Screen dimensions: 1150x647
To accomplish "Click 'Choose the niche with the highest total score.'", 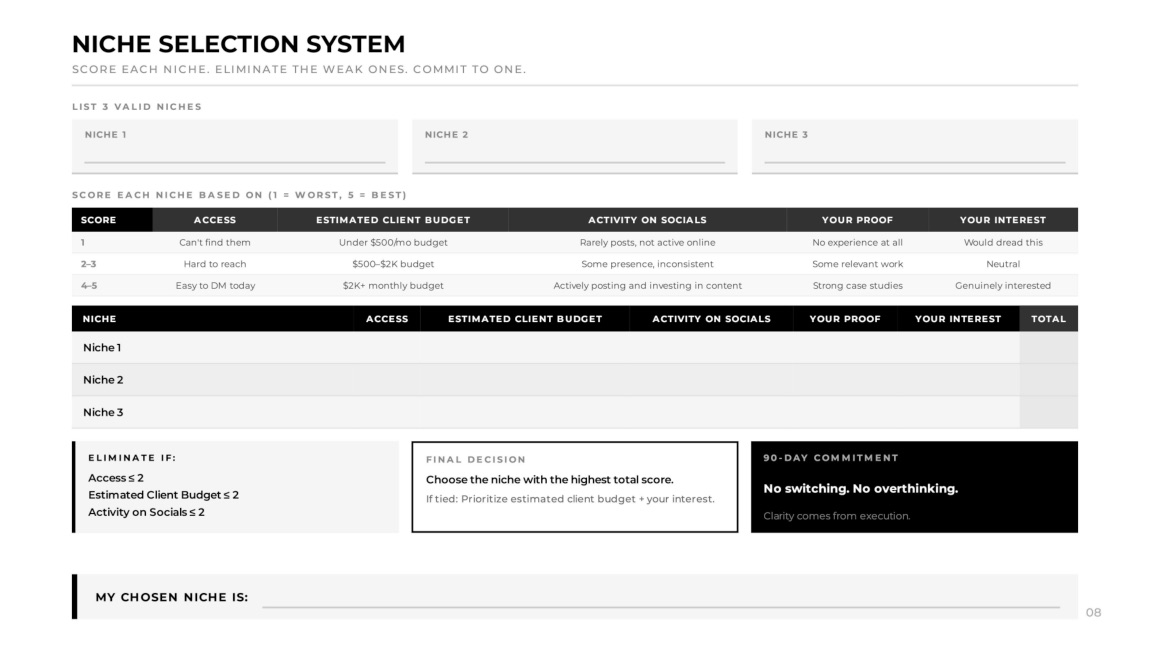I will click(x=550, y=480).
